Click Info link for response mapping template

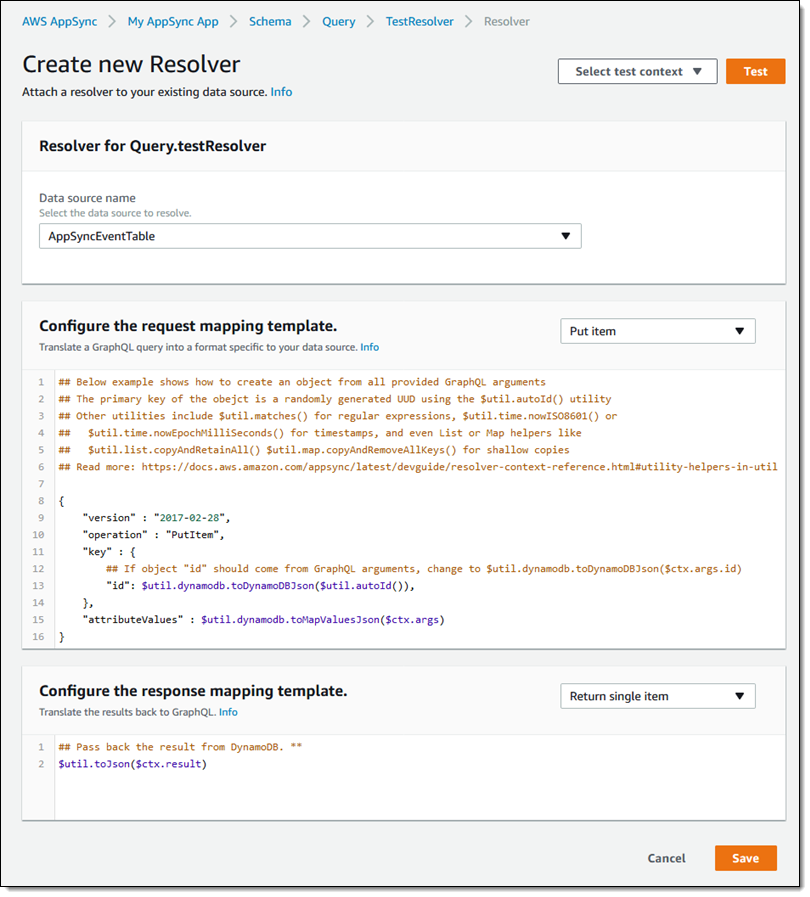228,712
